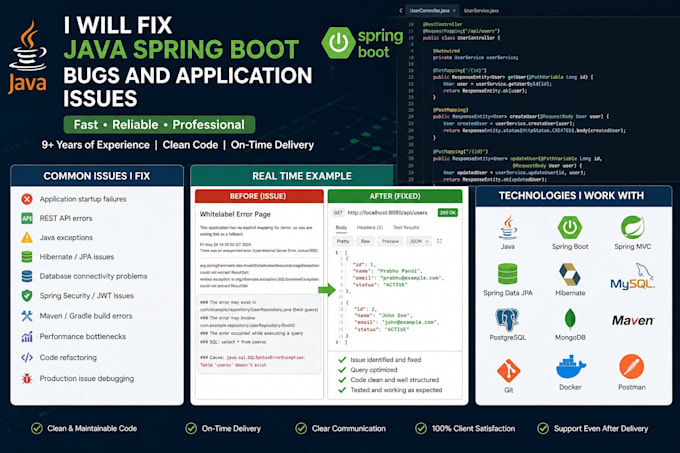Click checkmark beside Tested and working as expected
The height and width of the screenshot is (453, 680).
point(342,390)
